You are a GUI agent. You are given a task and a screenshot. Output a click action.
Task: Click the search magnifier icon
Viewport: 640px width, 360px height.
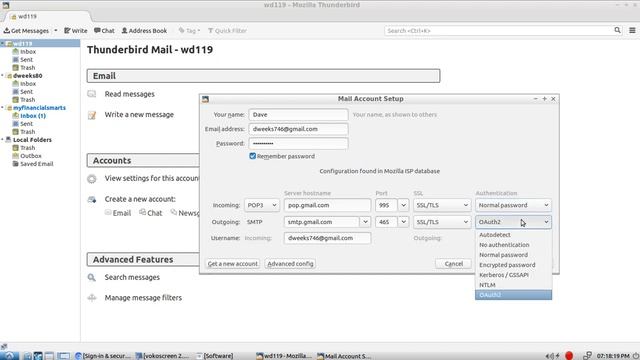click(x=617, y=30)
